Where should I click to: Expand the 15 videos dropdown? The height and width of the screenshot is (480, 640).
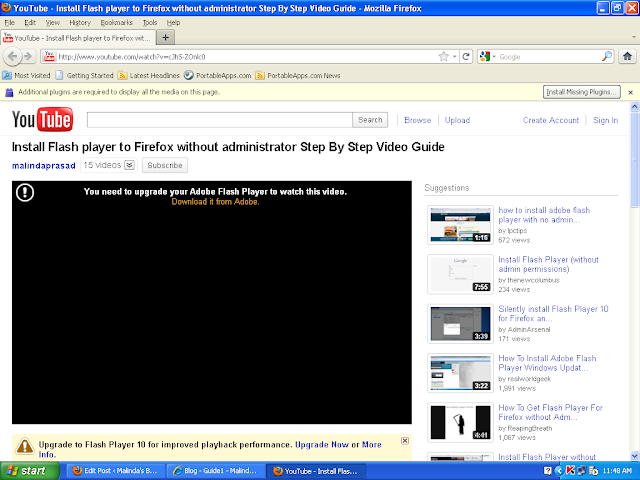point(129,165)
